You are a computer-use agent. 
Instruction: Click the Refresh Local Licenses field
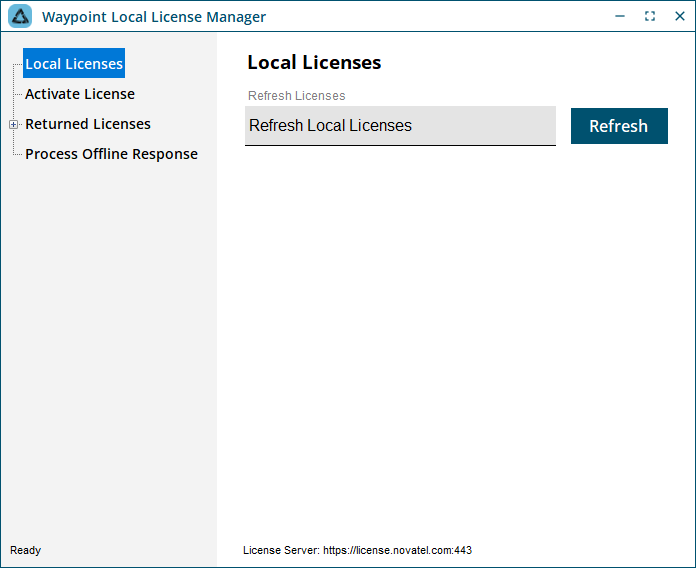400,126
